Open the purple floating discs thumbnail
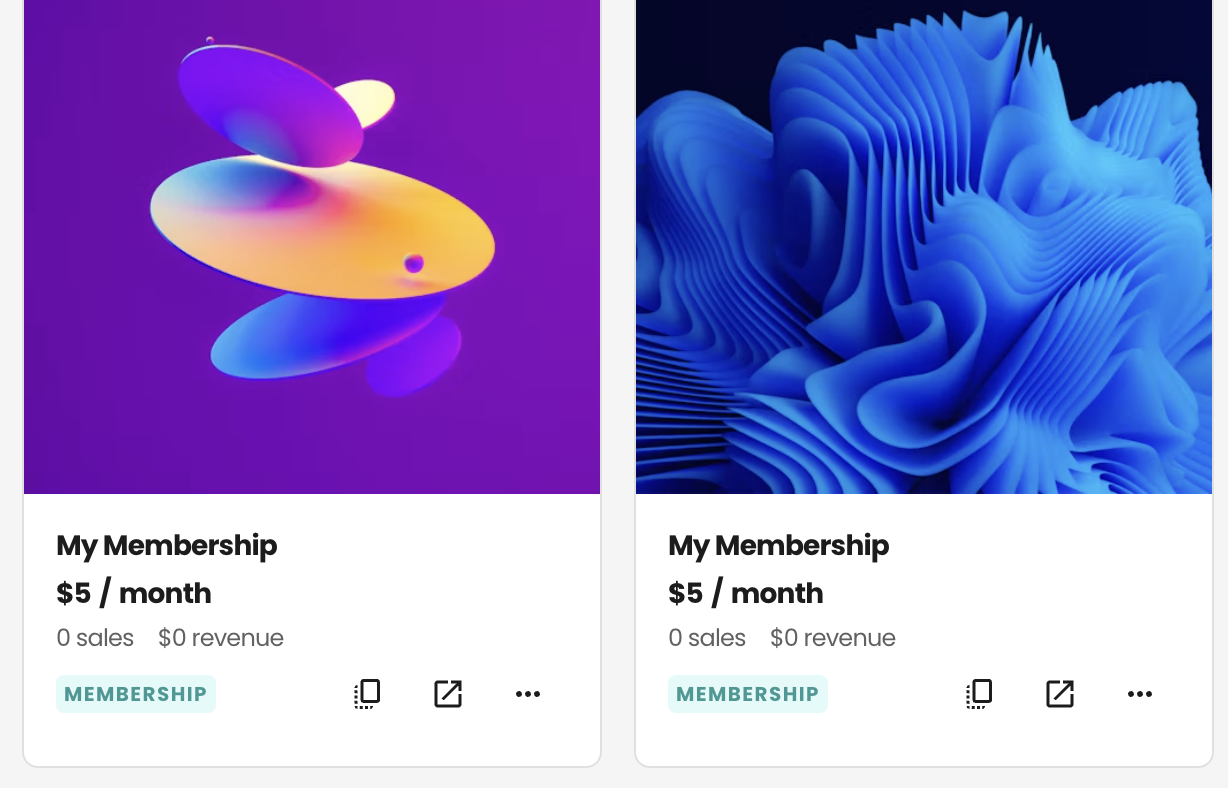 click(312, 247)
